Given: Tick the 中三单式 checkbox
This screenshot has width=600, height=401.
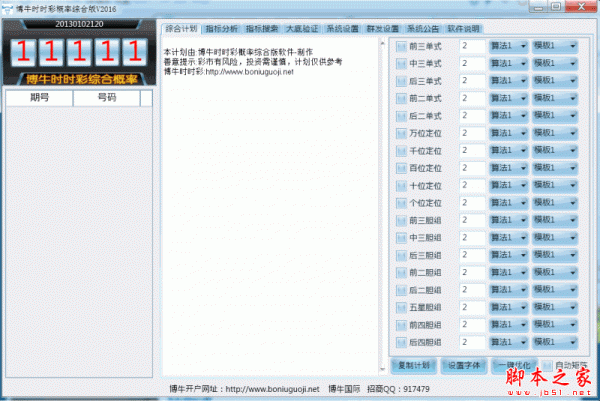Looking at the screenshot, I should coord(401,64).
